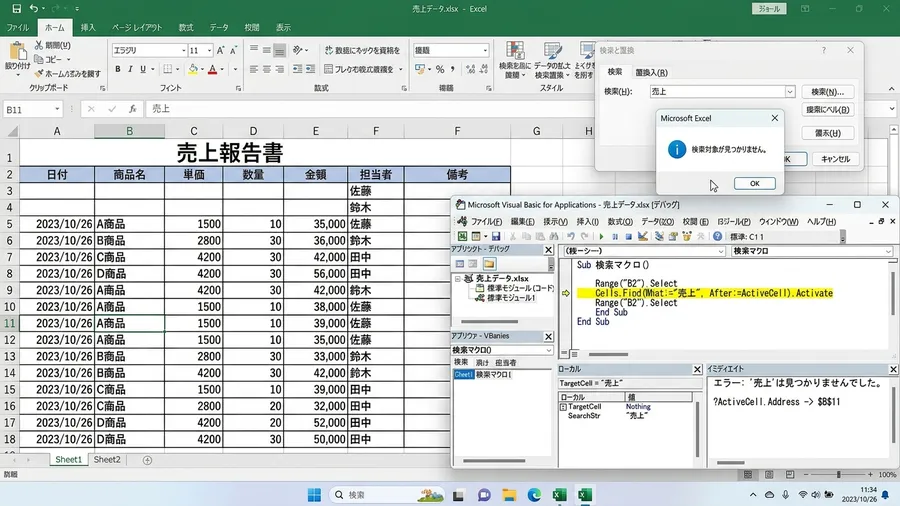Click the Save floppy icon in VBA toolbar
Image resolution: width=900 pixels, height=506 pixels.
[496, 236]
